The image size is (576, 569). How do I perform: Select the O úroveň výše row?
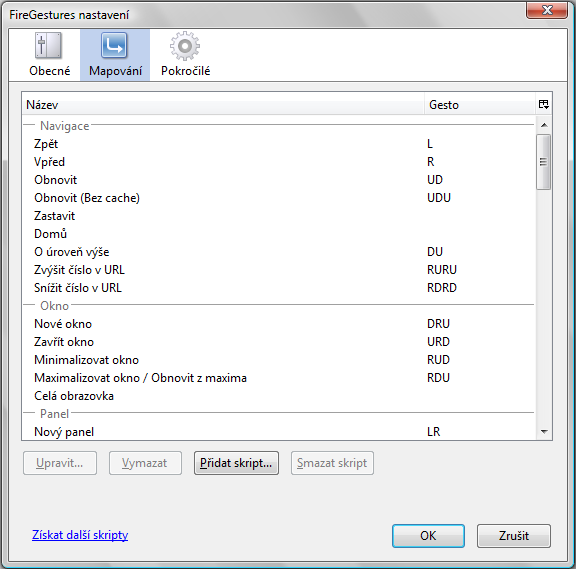coord(278,252)
